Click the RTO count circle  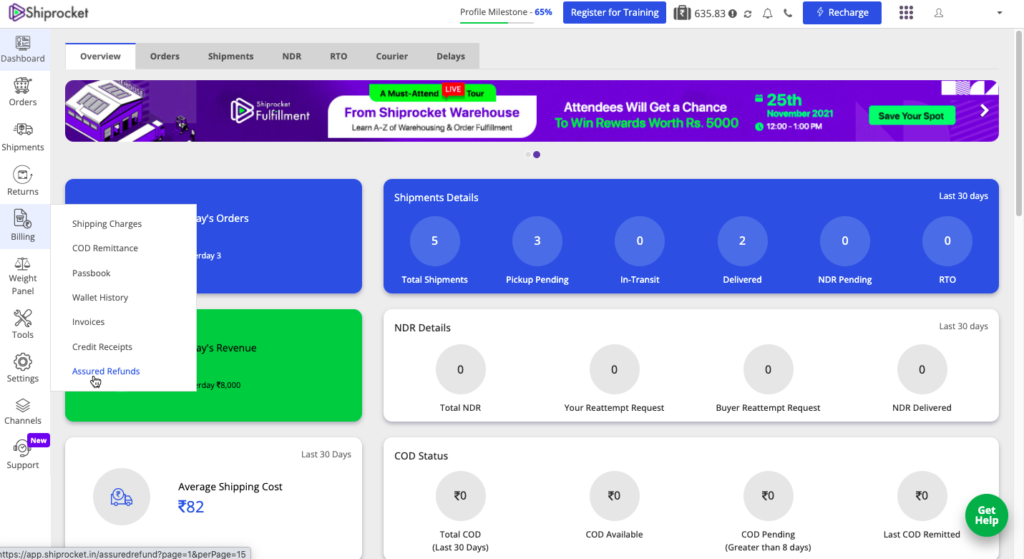[948, 241]
